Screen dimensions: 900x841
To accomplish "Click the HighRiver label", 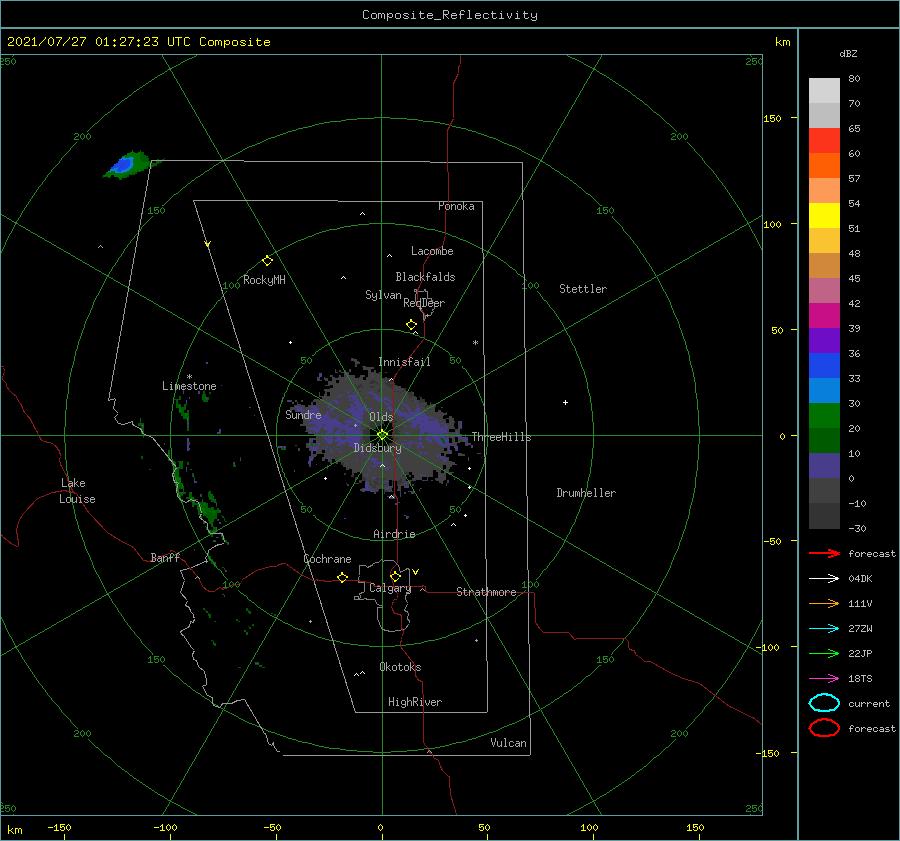I will pyautogui.click(x=415, y=702).
